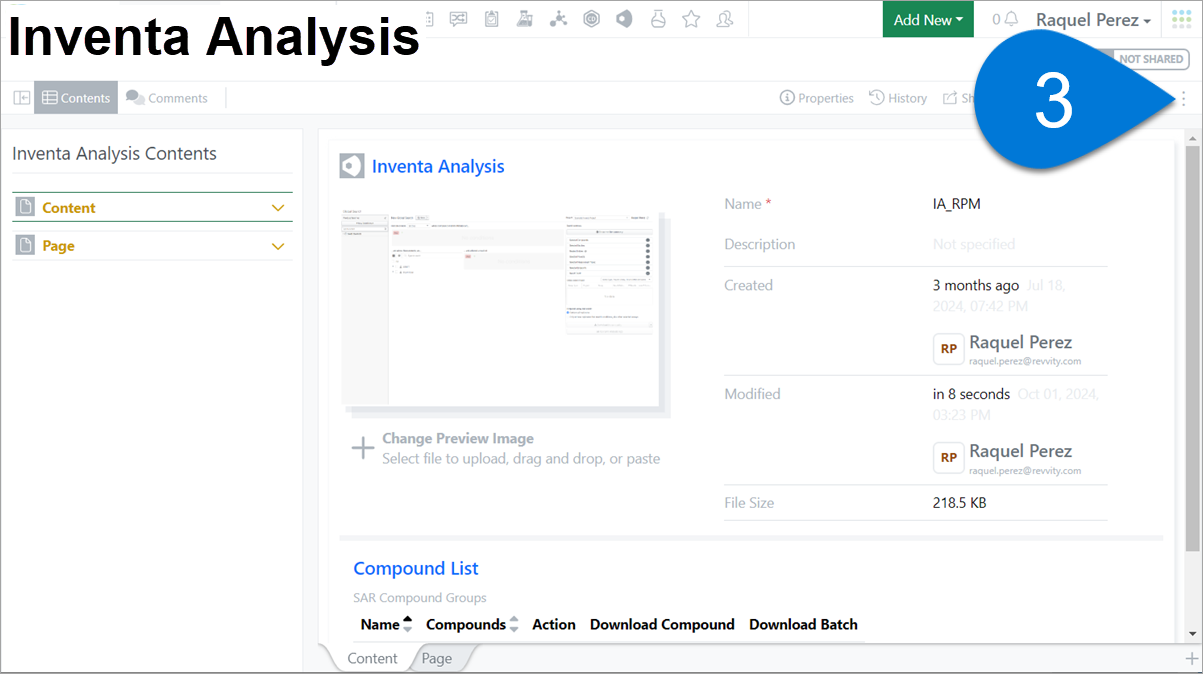Select the chemistry flask experiment icon
This screenshot has height=674, width=1203.
[524, 18]
